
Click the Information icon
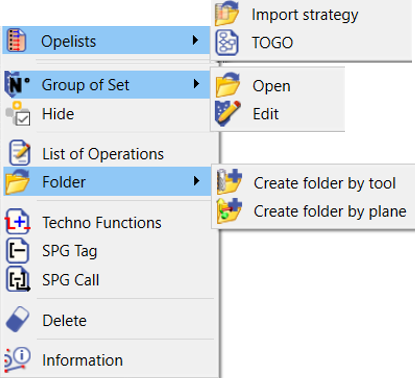(17, 359)
